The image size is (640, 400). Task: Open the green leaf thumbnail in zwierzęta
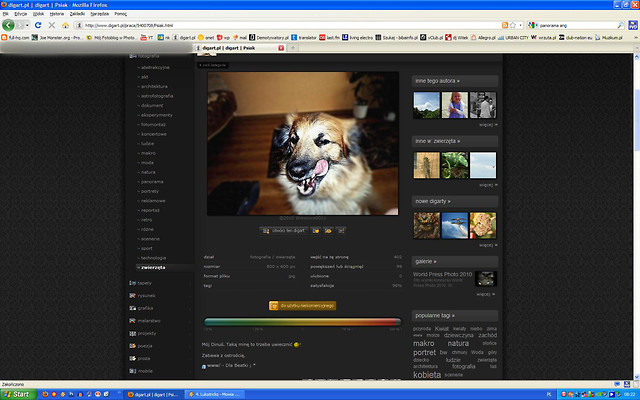click(455, 165)
